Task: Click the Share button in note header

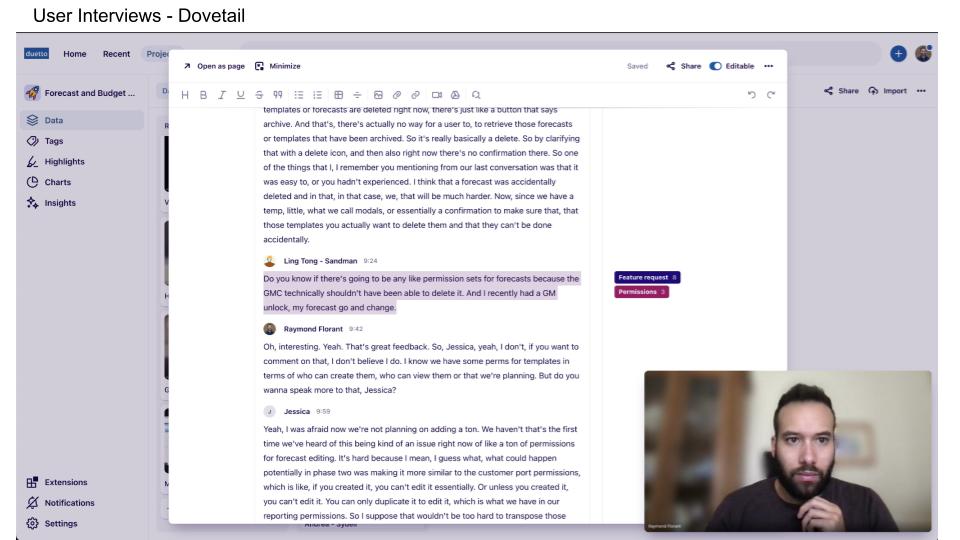Action: click(x=683, y=66)
